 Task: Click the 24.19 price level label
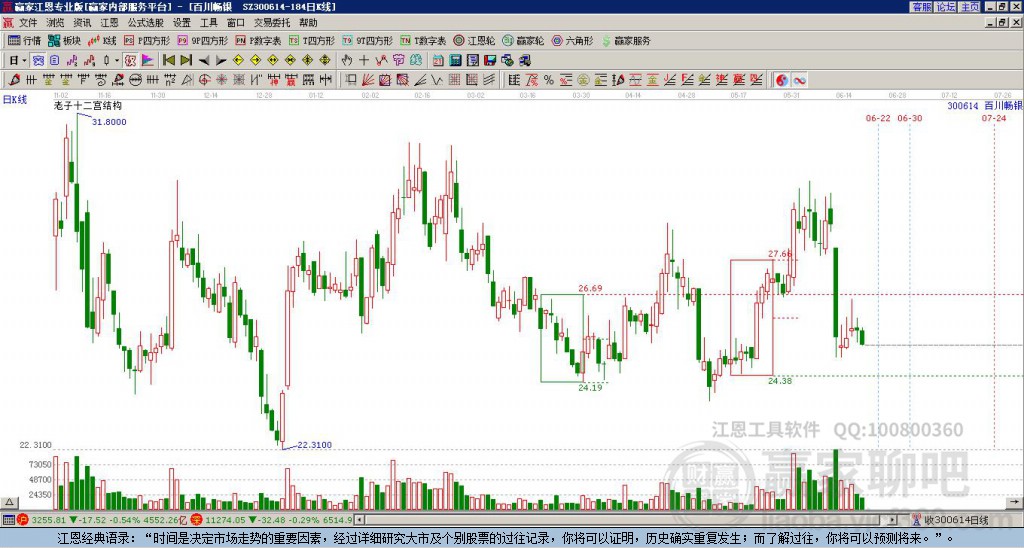pos(590,387)
